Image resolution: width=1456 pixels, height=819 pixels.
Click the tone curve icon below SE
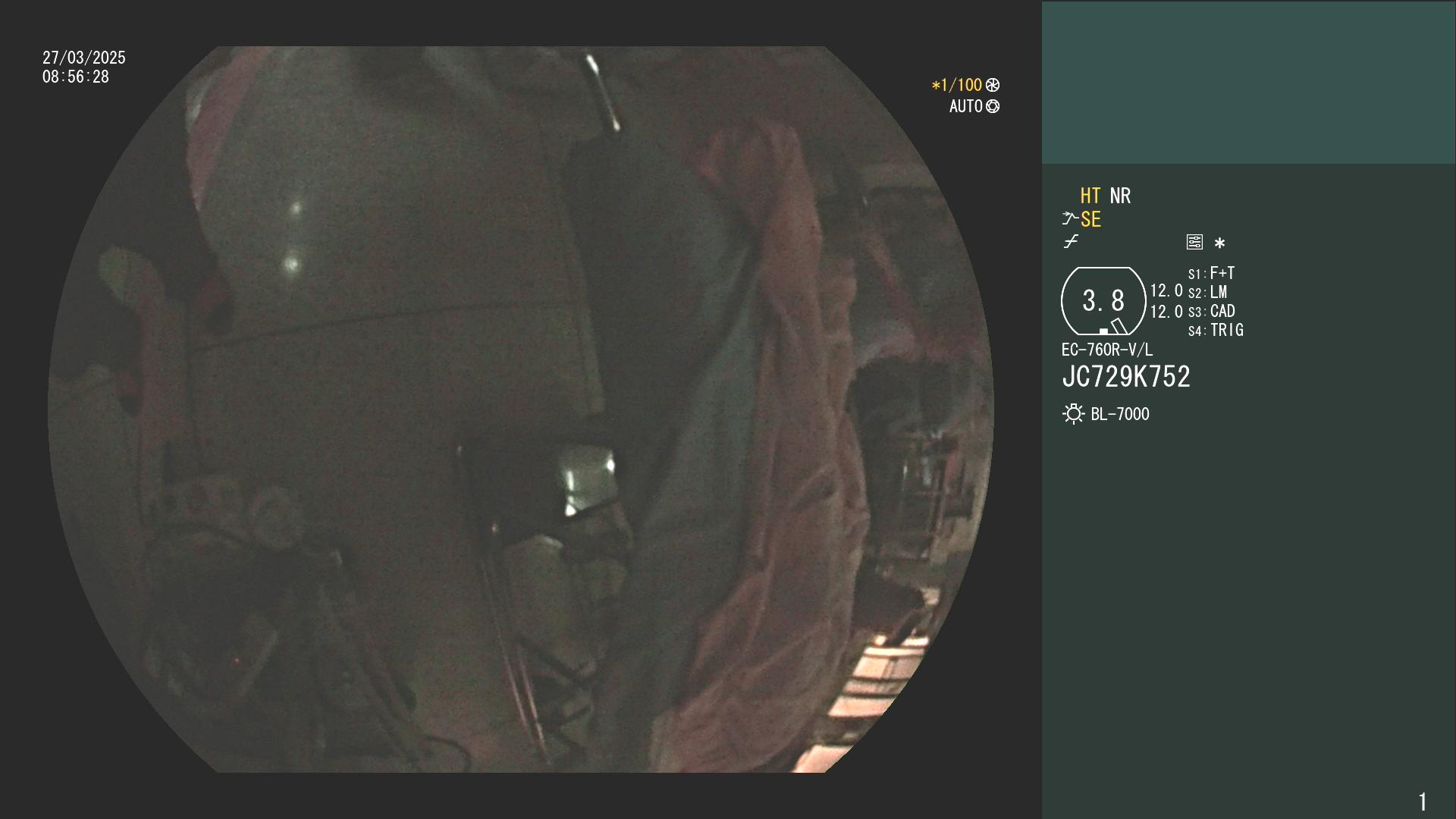pyautogui.click(x=1071, y=241)
